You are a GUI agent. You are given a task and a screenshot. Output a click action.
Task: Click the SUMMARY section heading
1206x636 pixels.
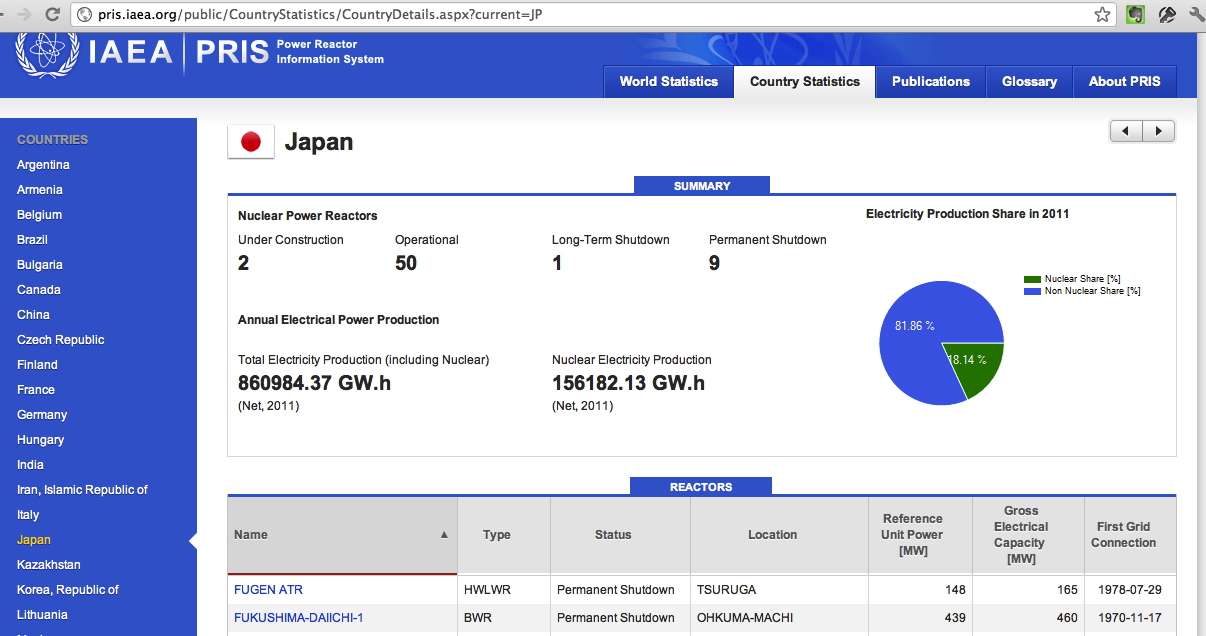pyautogui.click(x=702, y=185)
